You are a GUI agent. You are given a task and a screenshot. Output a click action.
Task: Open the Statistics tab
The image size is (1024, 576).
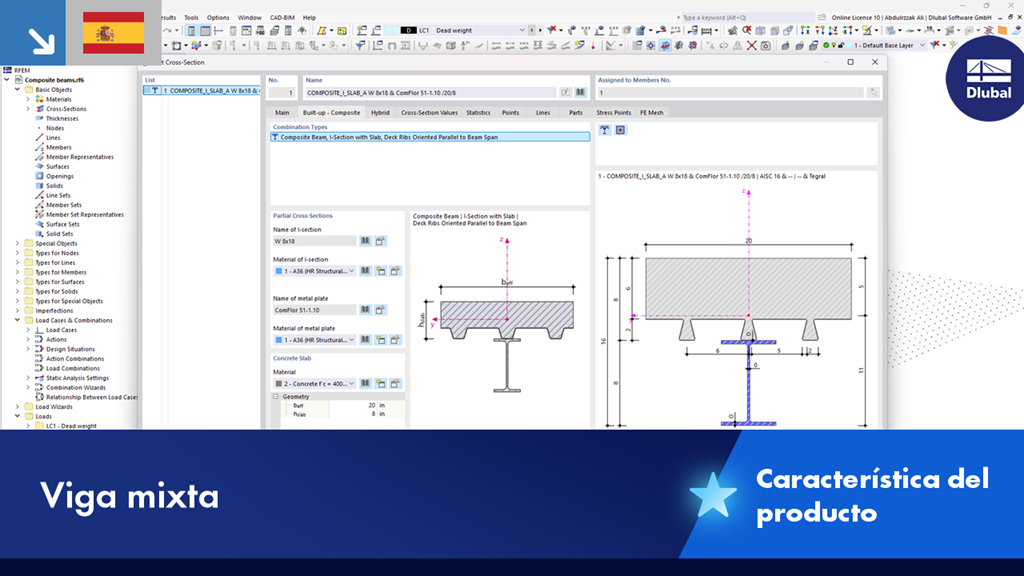(478, 112)
